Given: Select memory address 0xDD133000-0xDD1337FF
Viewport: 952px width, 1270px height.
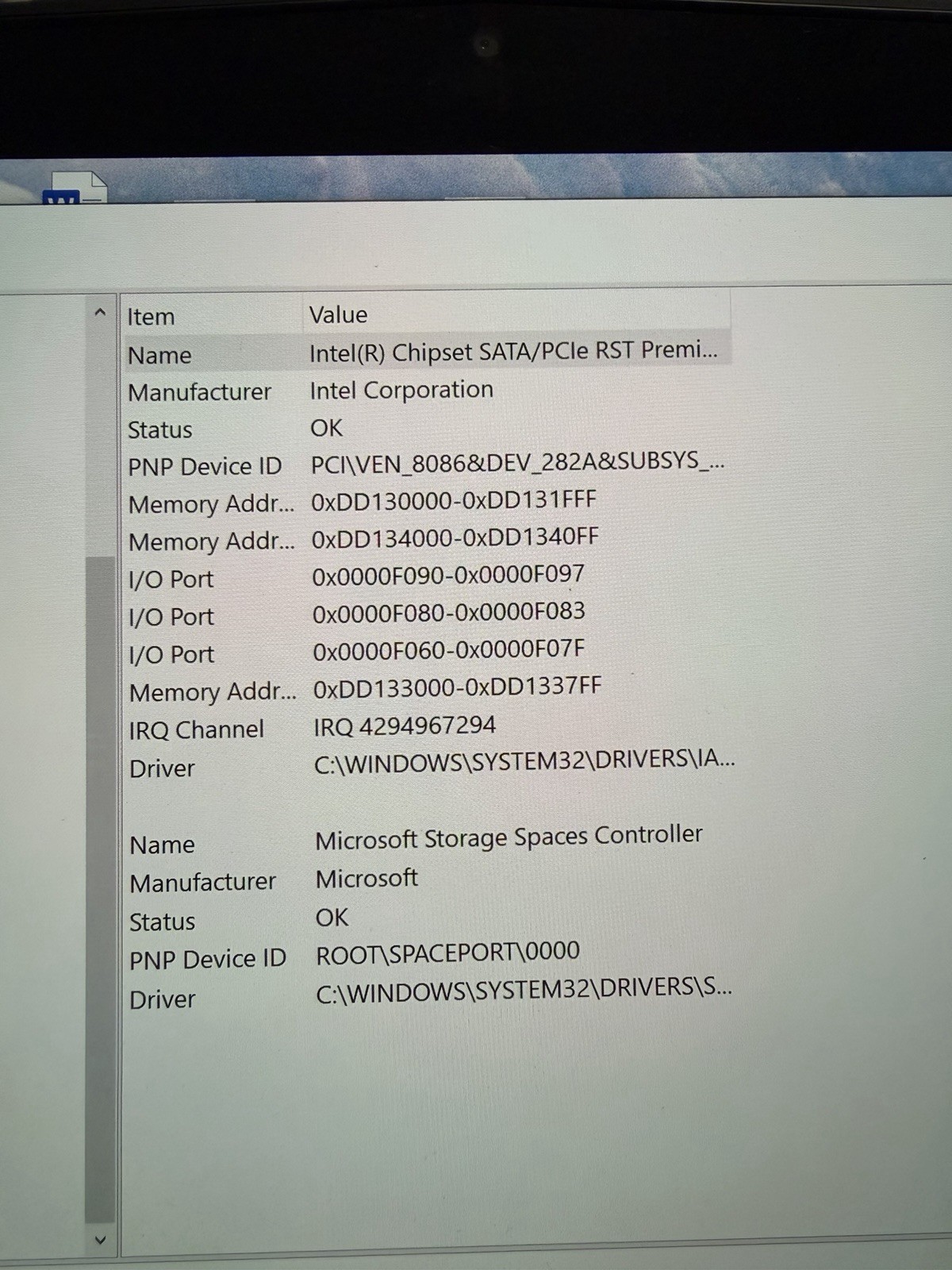Looking at the screenshot, I should coord(458,688).
